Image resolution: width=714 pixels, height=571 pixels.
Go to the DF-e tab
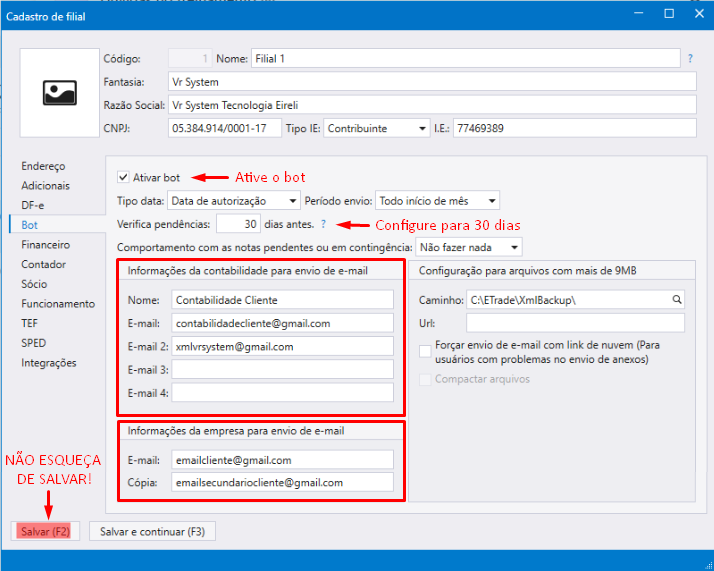tap(33, 205)
